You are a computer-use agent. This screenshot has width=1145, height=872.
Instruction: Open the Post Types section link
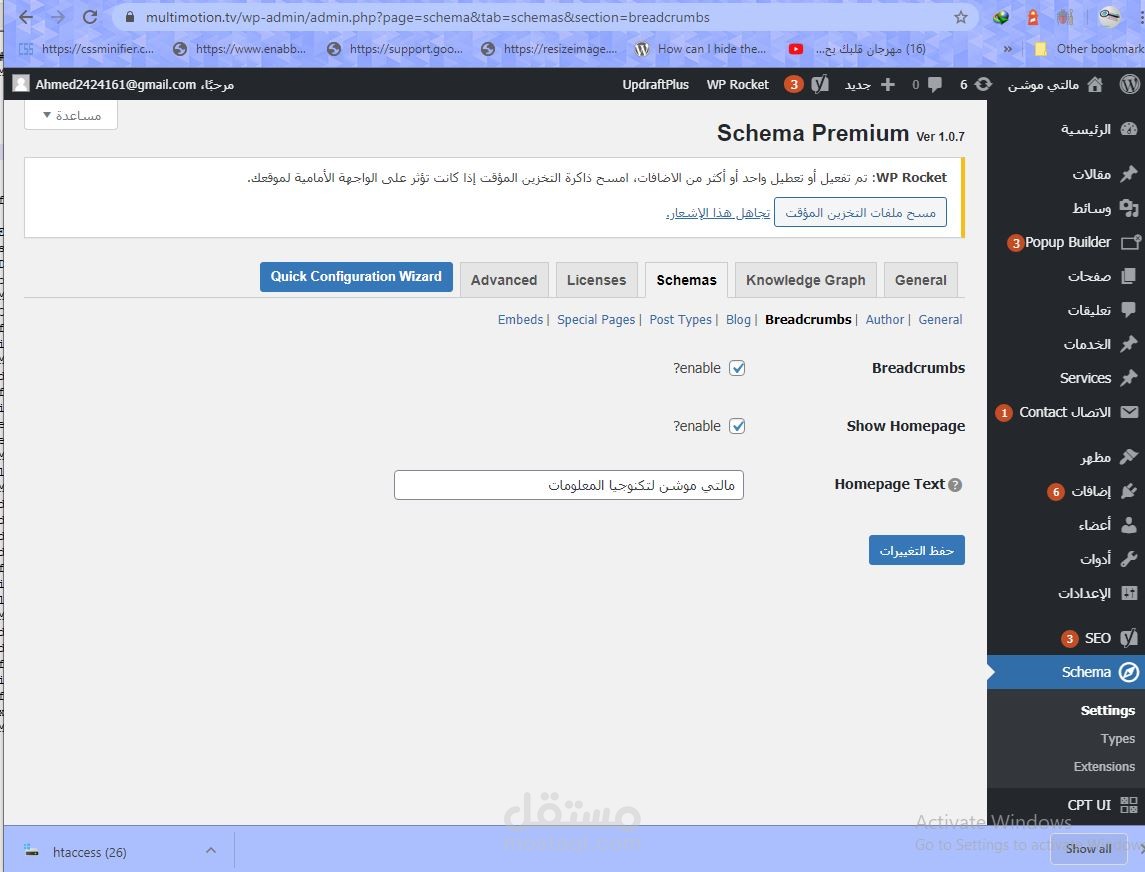(x=680, y=319)
